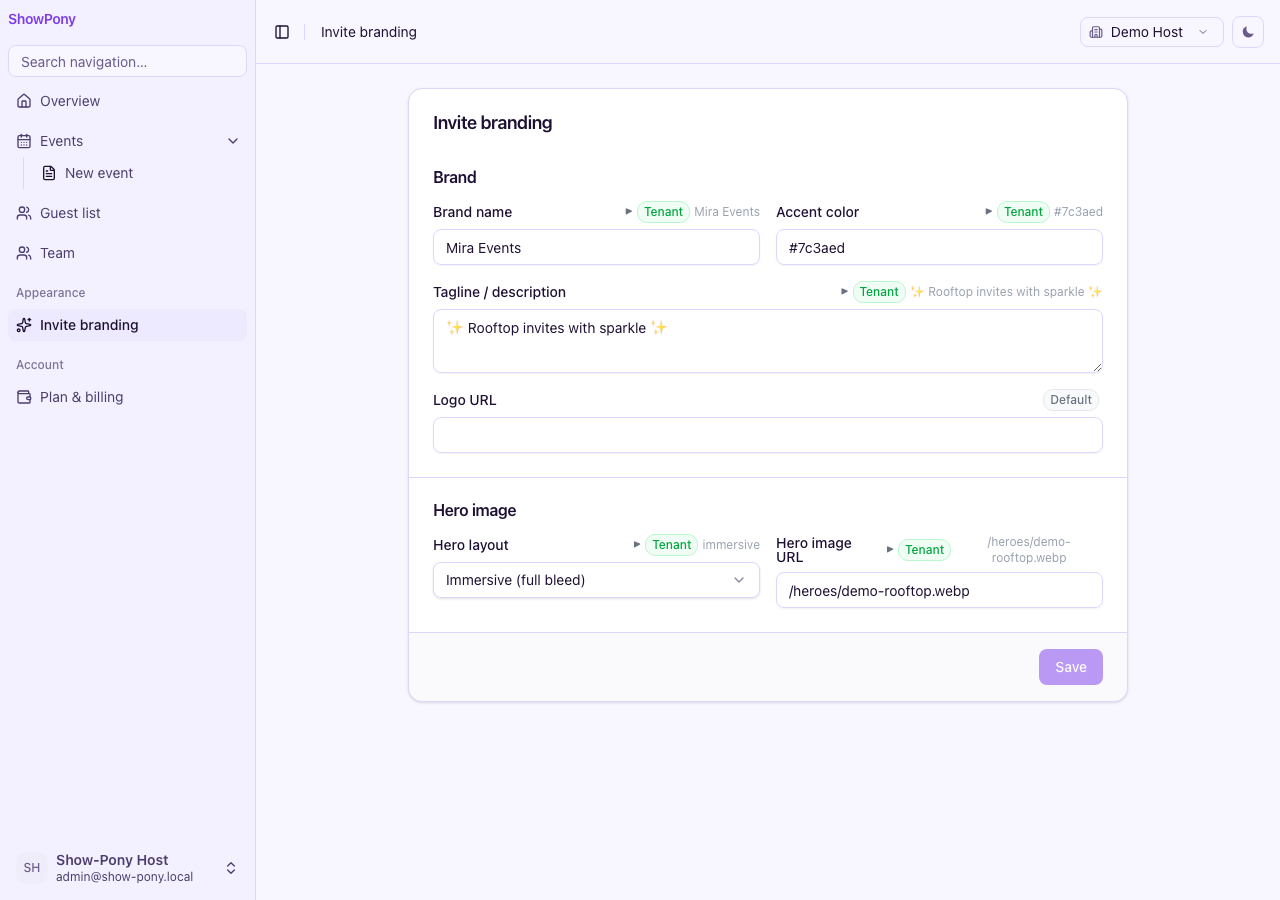Click the Mira Events inherited value text
Viewport: 1280px width, 900px height.
pyautogui.click(x=727, y=212)
